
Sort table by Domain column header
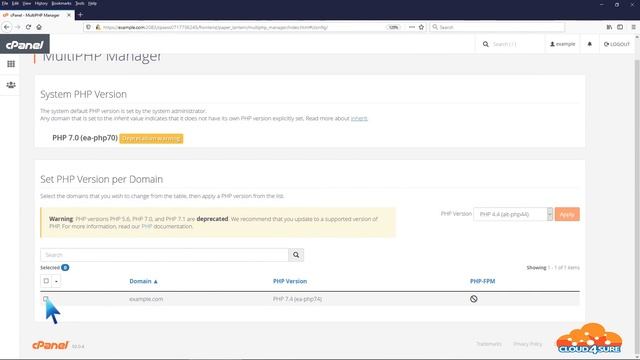[143, 281]
